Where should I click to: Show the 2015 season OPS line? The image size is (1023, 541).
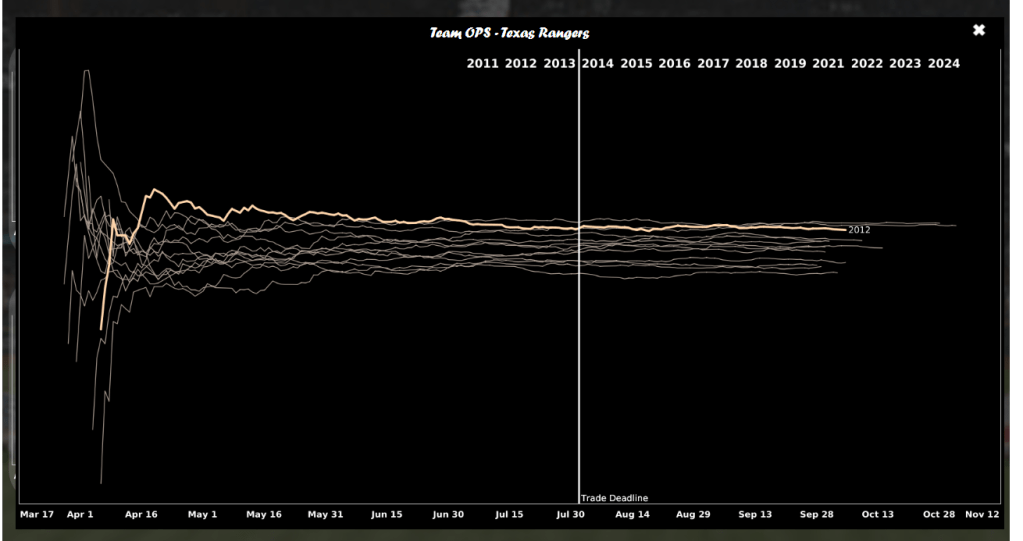[x=636, y=64]
